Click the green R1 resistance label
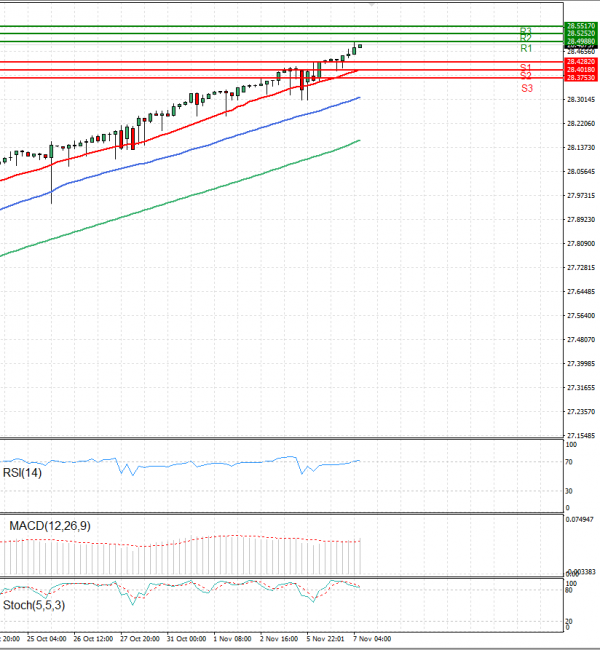The height and width of the screenshot is (650, 600). coord(525,48)
